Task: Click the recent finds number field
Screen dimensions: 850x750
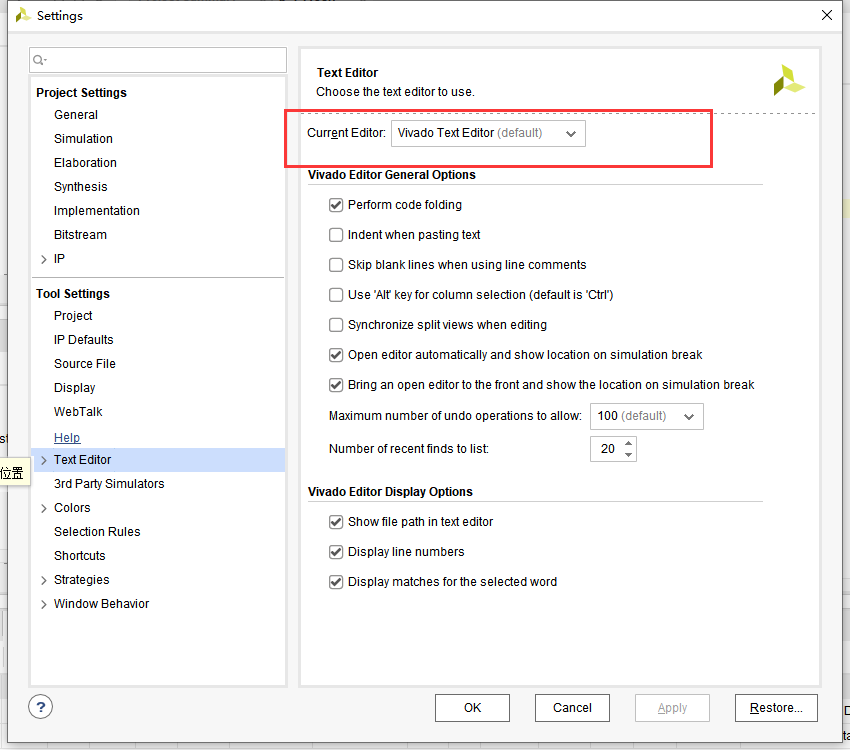Action: 607,449
